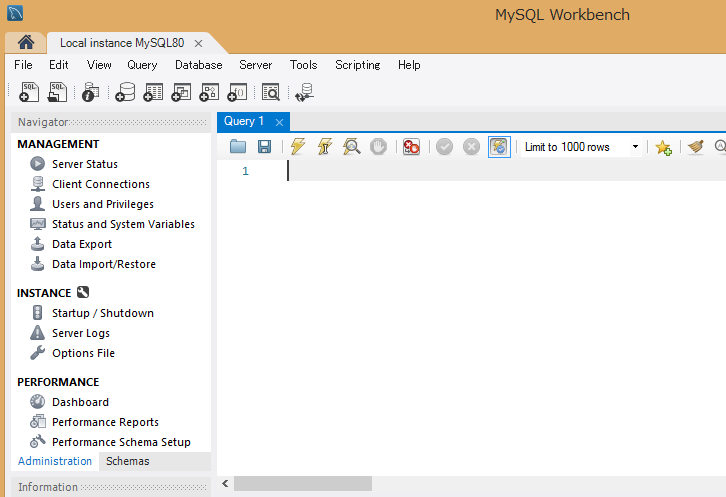
Task: Create a new table icon
Action: [153, 92]
